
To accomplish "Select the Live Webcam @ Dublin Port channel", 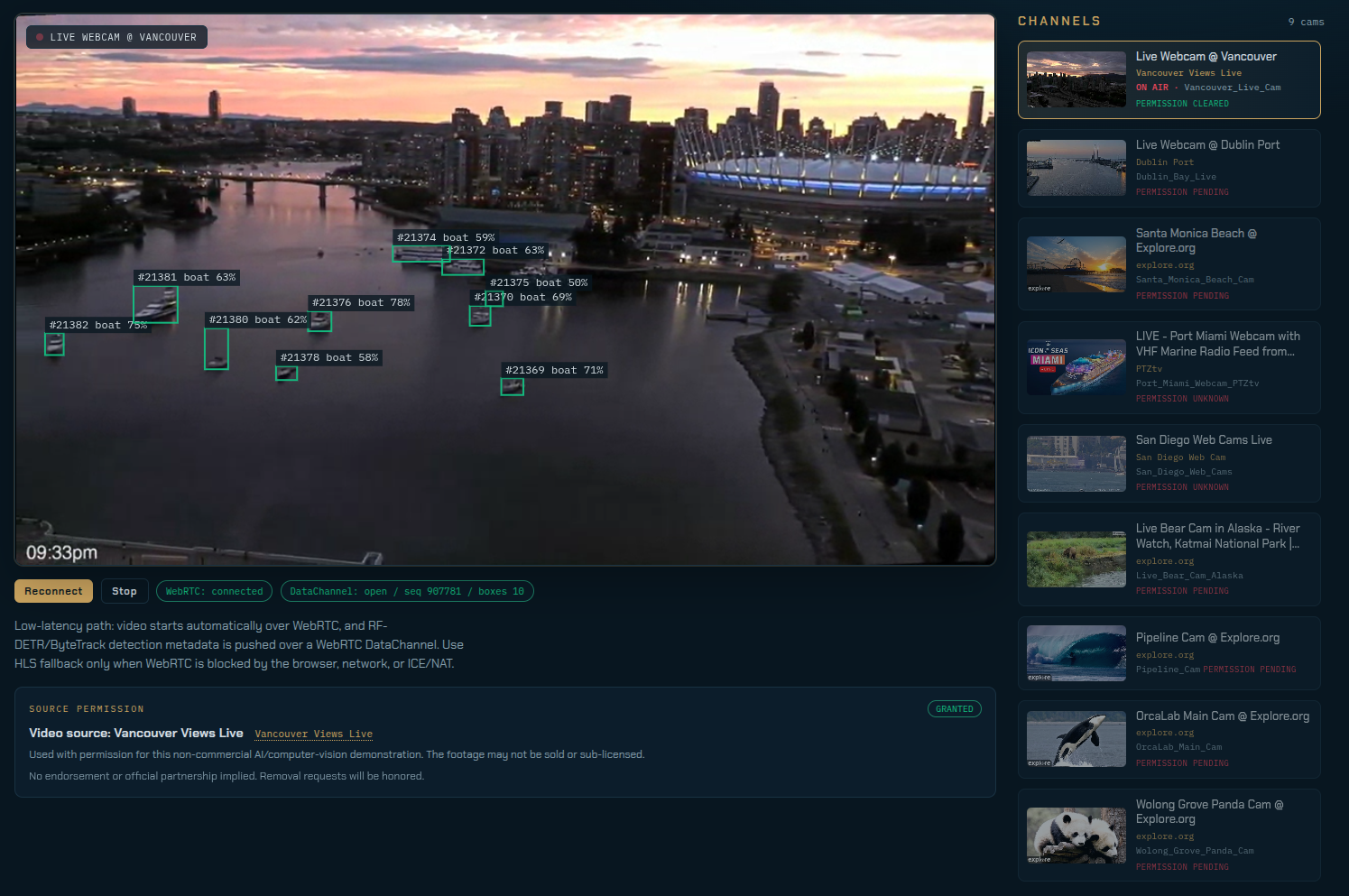I will coord(1169,168).
